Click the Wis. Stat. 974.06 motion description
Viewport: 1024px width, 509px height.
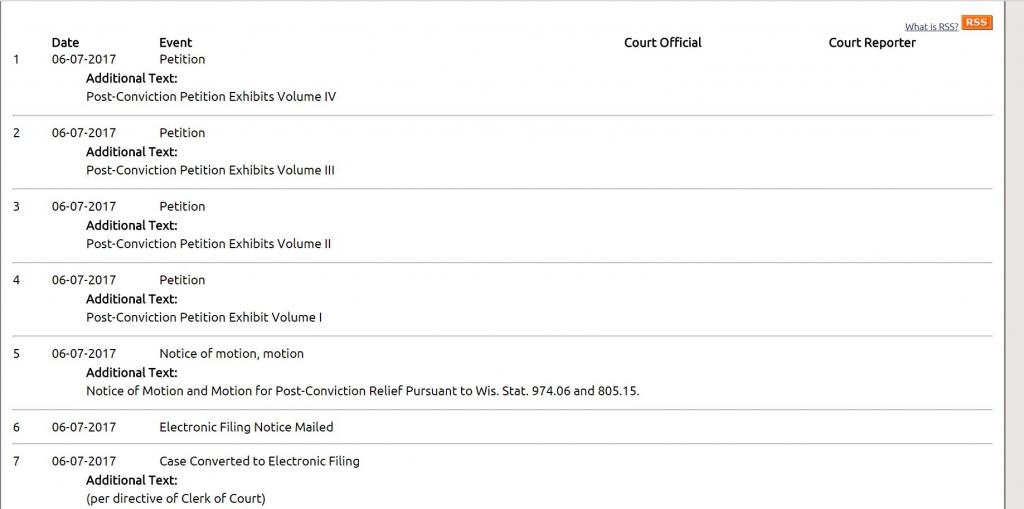point(362,391)
